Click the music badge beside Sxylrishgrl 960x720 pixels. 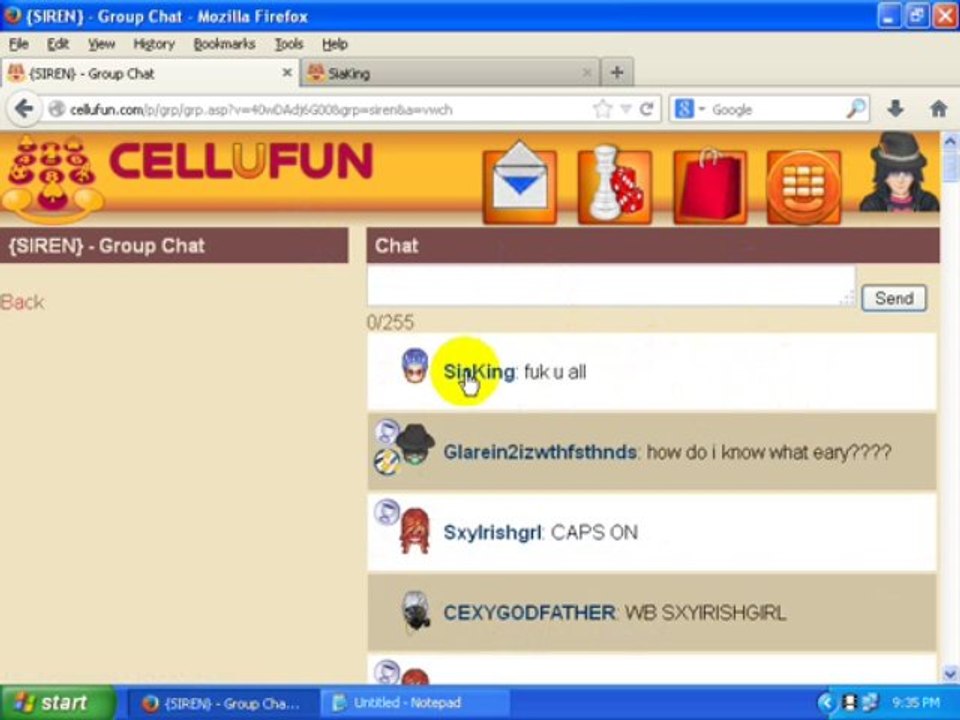pos(386,512)
